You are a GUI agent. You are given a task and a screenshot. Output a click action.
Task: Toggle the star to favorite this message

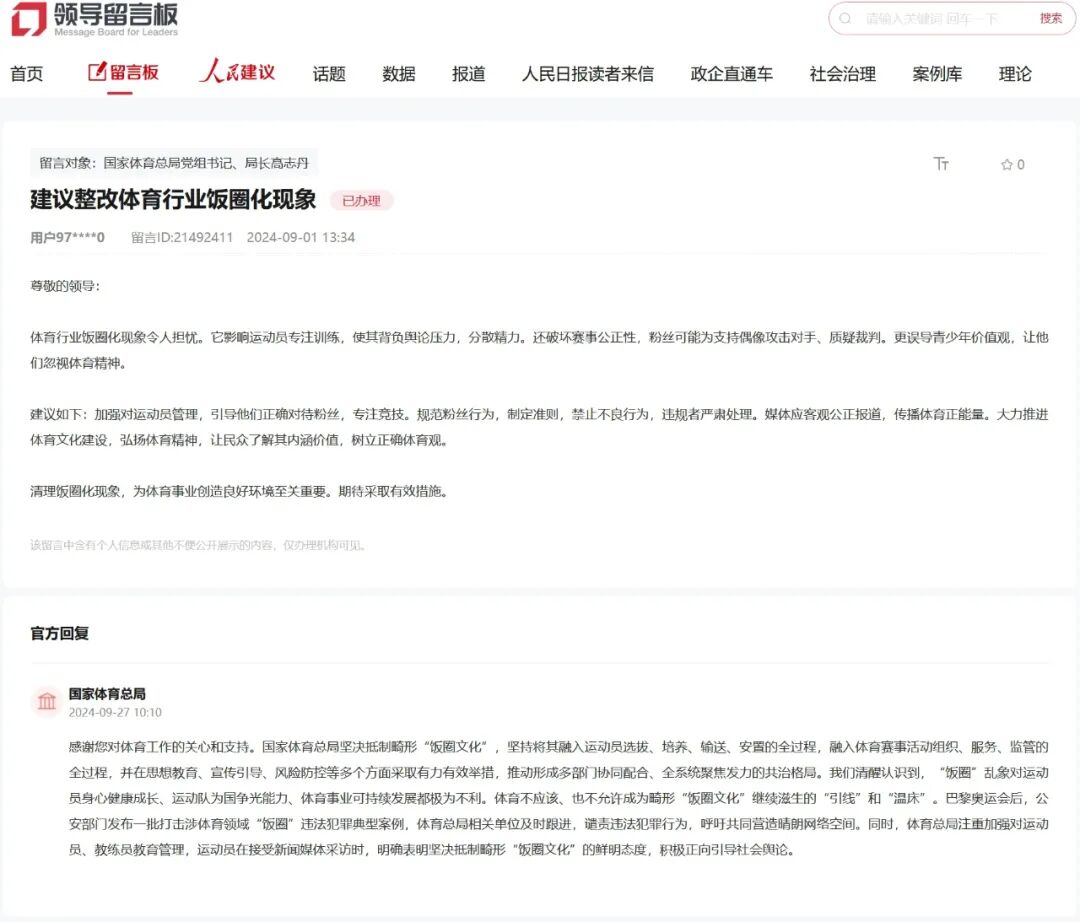[1006, 164]
